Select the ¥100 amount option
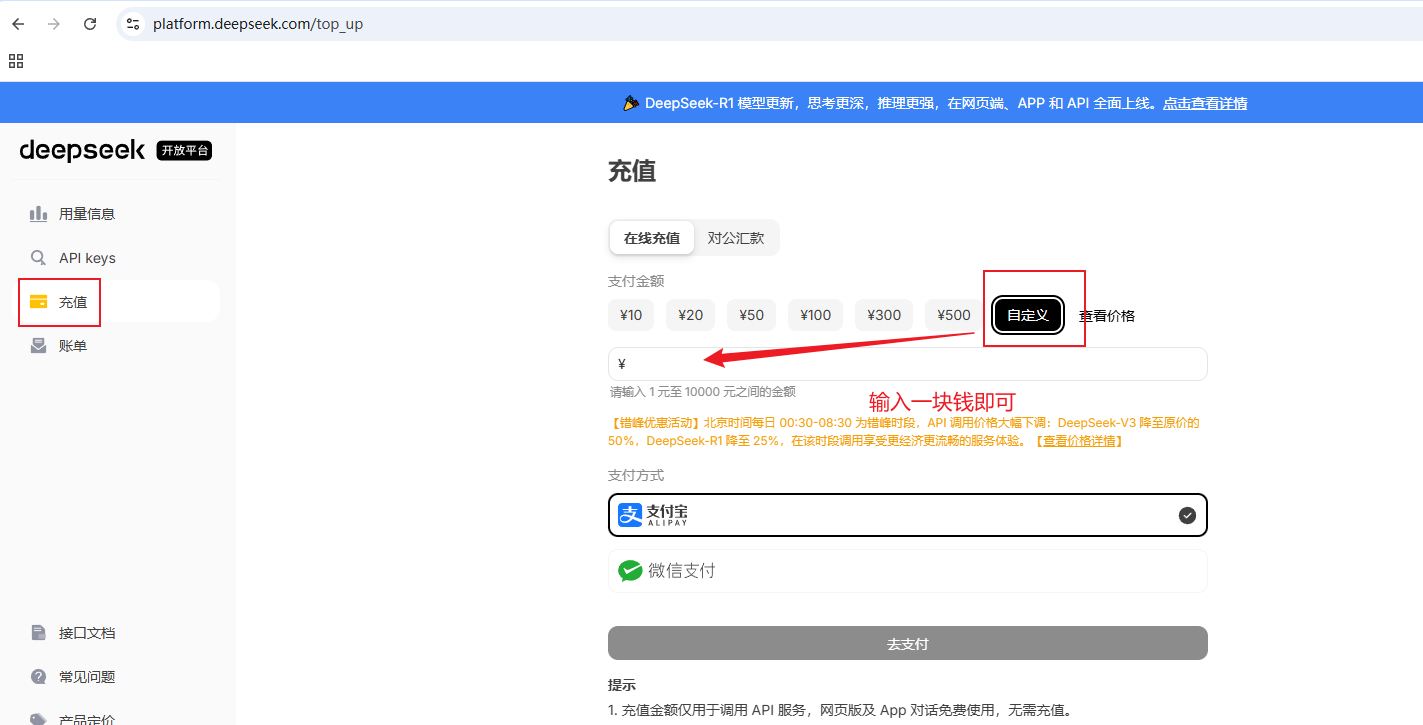Viewport: 1423px width, 725px height. [x=815, y=314]
